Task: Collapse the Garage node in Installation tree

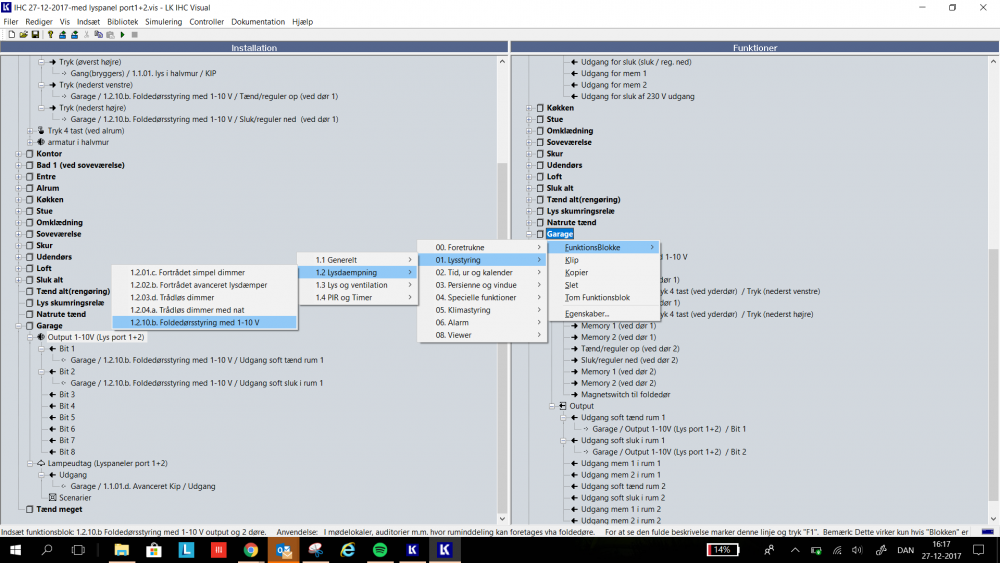Action: (18, 326)
